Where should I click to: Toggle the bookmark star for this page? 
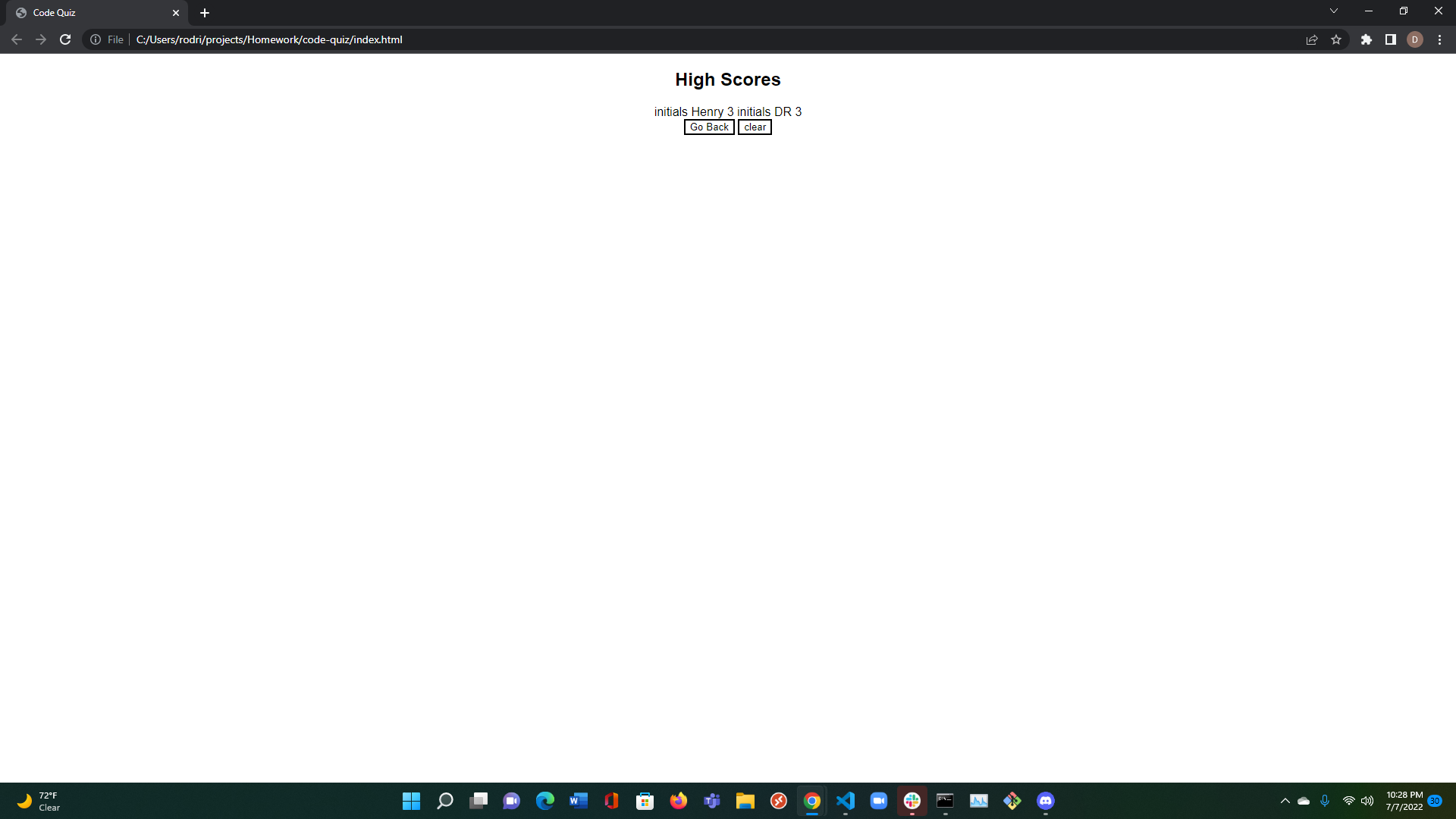pos(1337,39)
